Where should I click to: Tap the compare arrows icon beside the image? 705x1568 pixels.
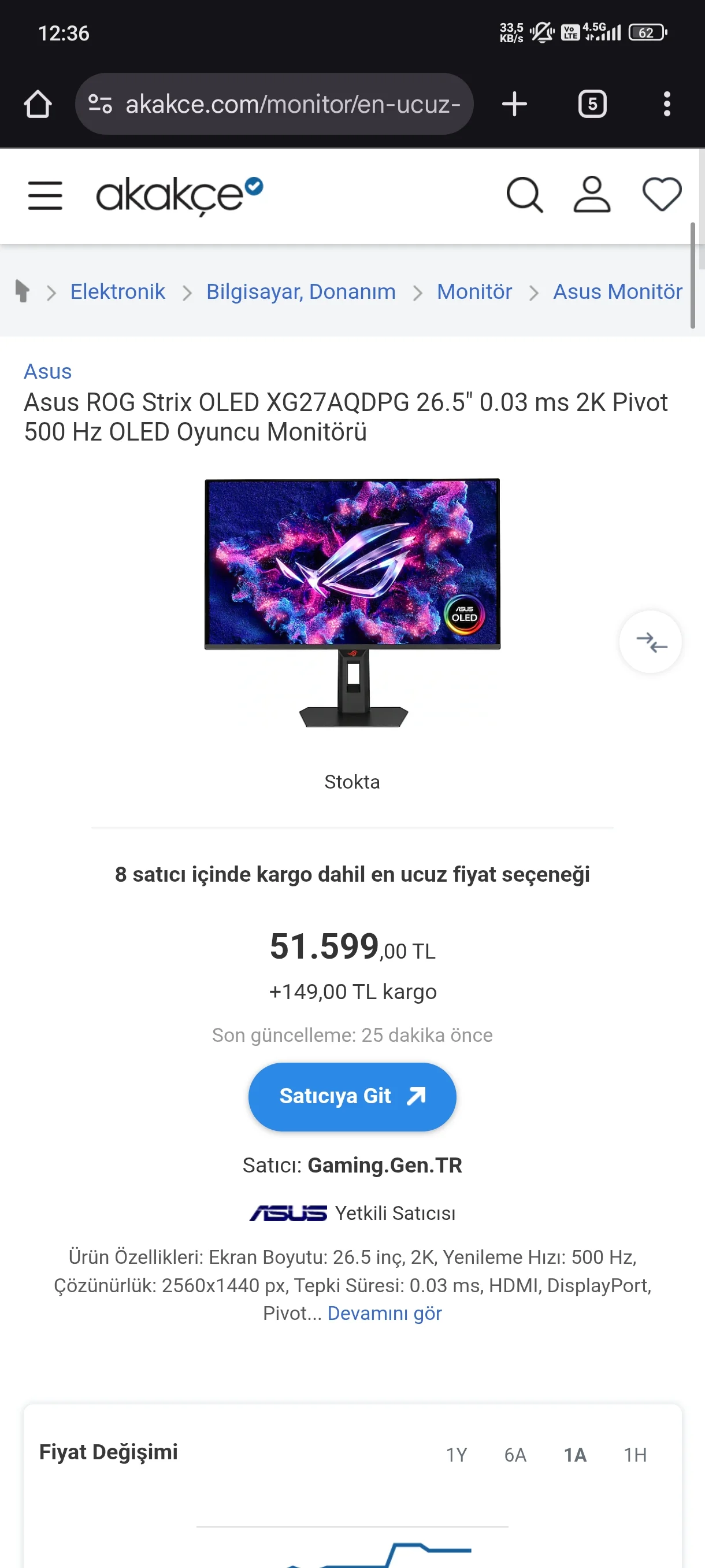650,642
